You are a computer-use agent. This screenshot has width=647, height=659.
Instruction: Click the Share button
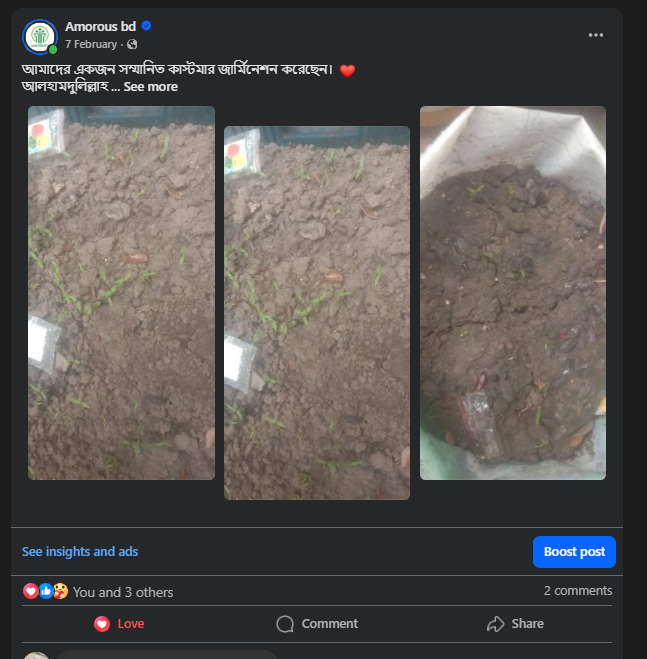click(x=515, y=624)
